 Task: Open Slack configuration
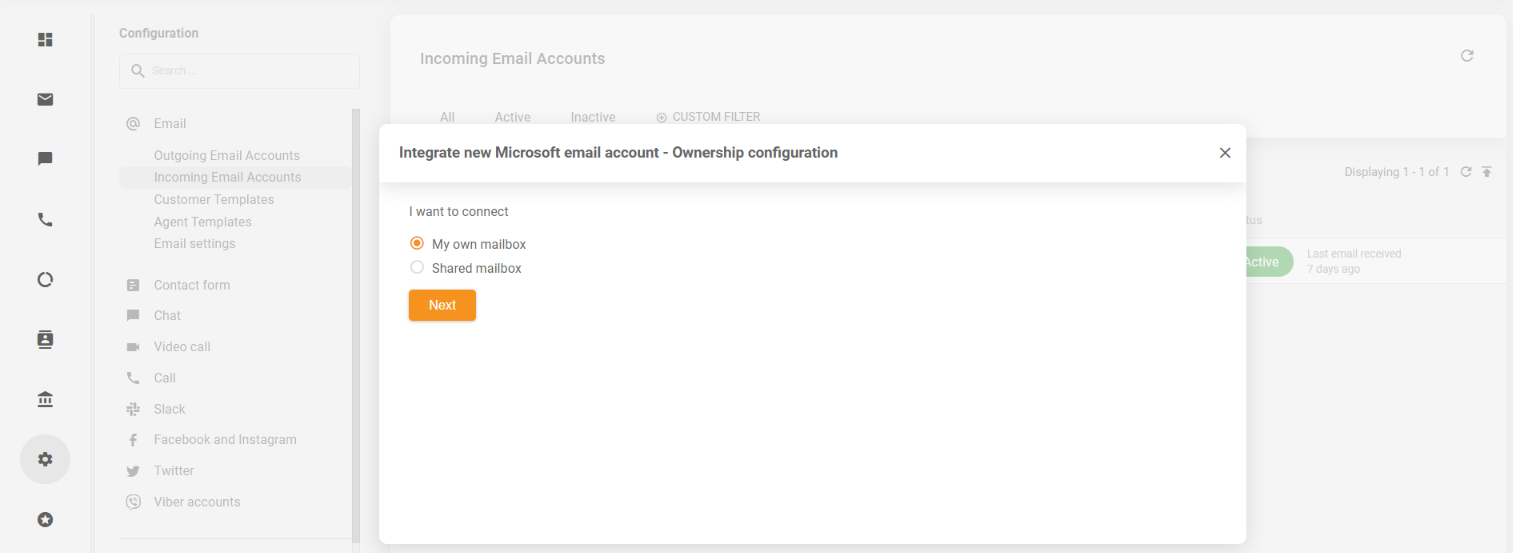pos(170,409)
